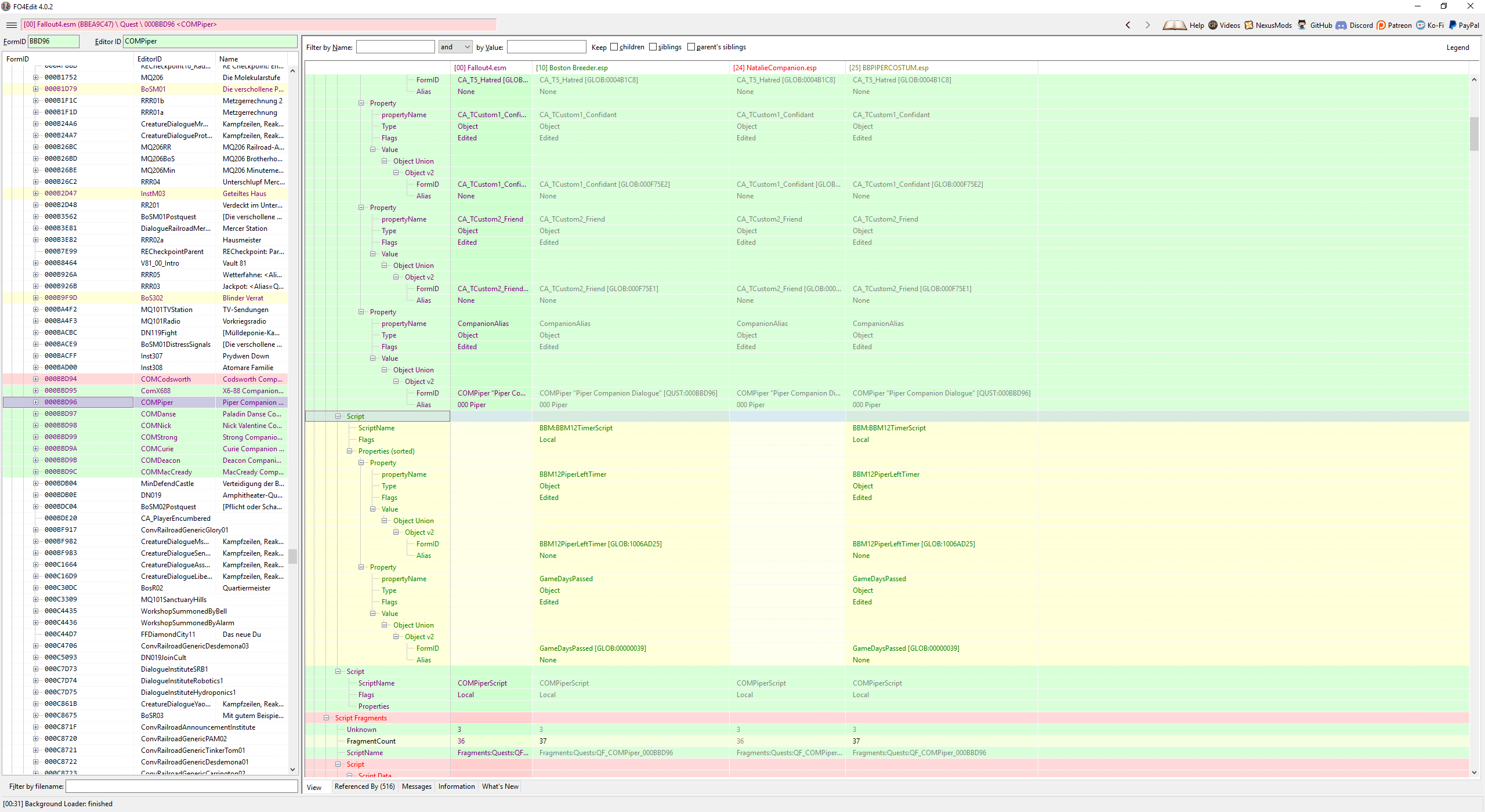Open the 'and' filter operator dropdown
Screen dimensions: 1485x812
pos(455,47)
